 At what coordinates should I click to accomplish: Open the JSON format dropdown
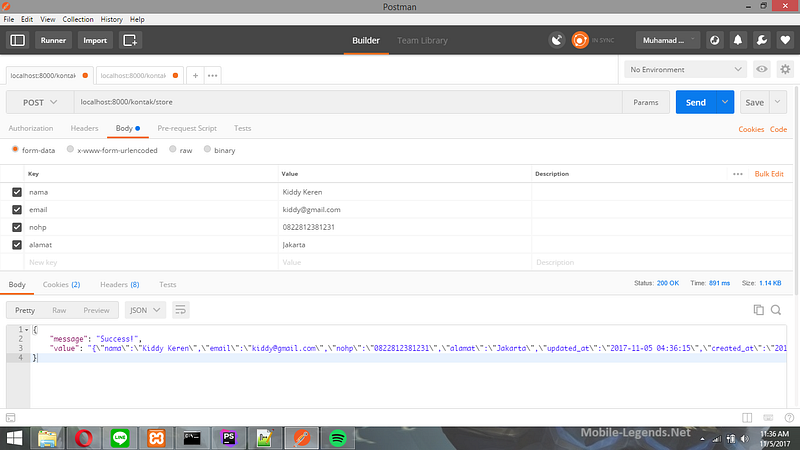point(145,310)
